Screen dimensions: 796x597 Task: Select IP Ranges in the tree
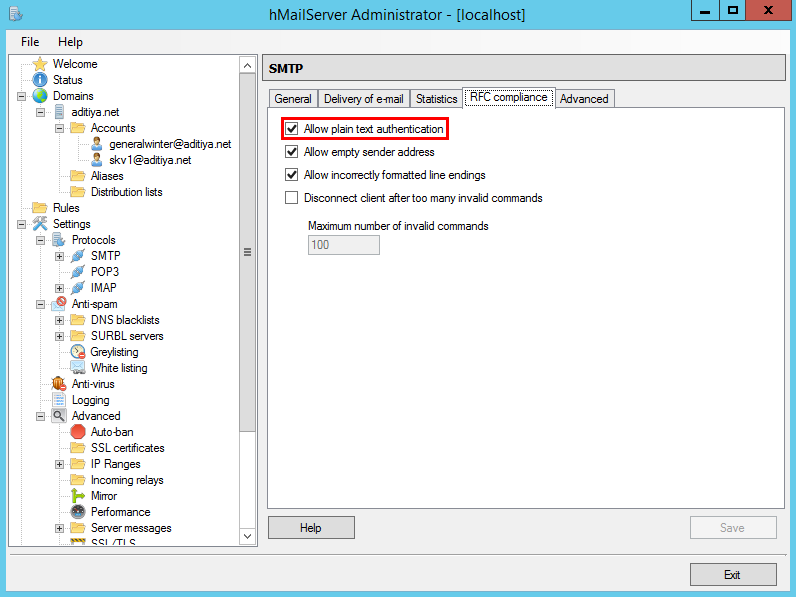click(116, 464)
